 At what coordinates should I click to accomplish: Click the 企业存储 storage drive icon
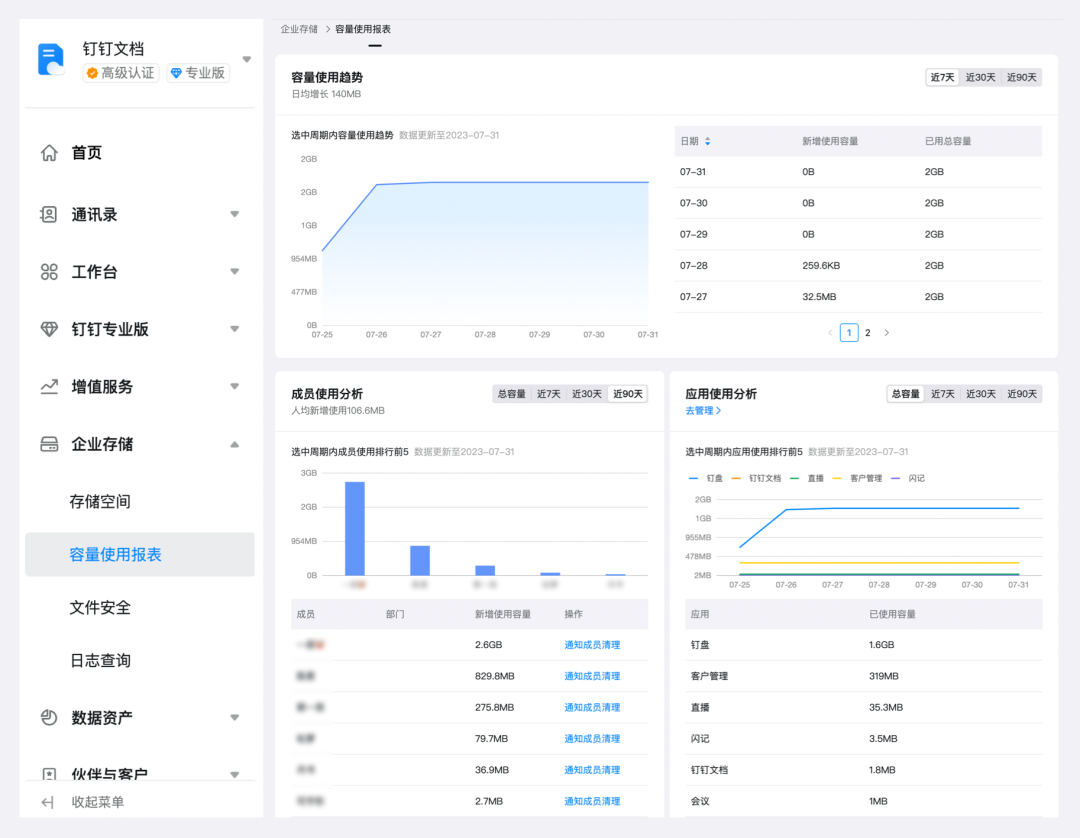49,444
